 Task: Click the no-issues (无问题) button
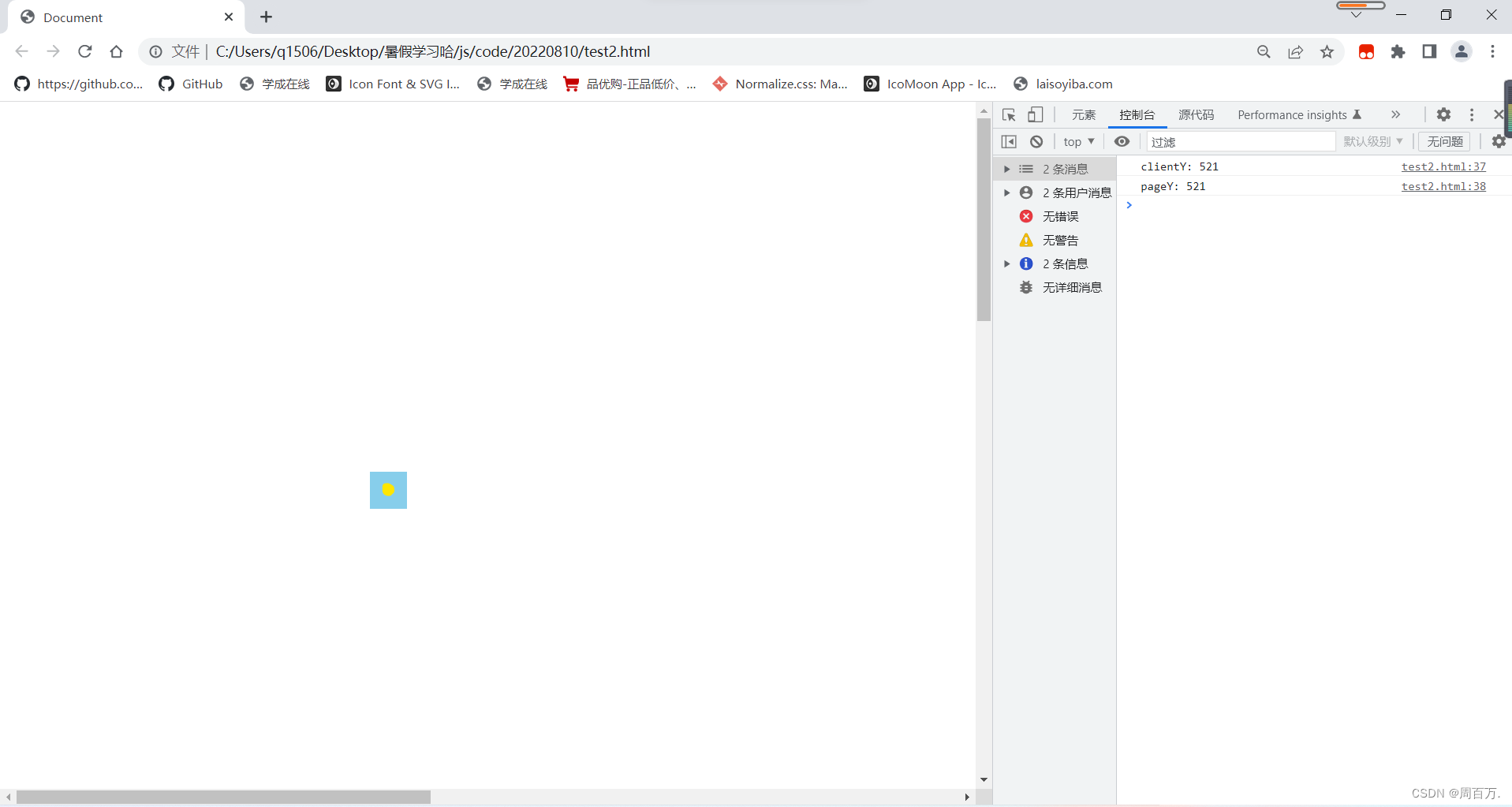[1444, 141]
